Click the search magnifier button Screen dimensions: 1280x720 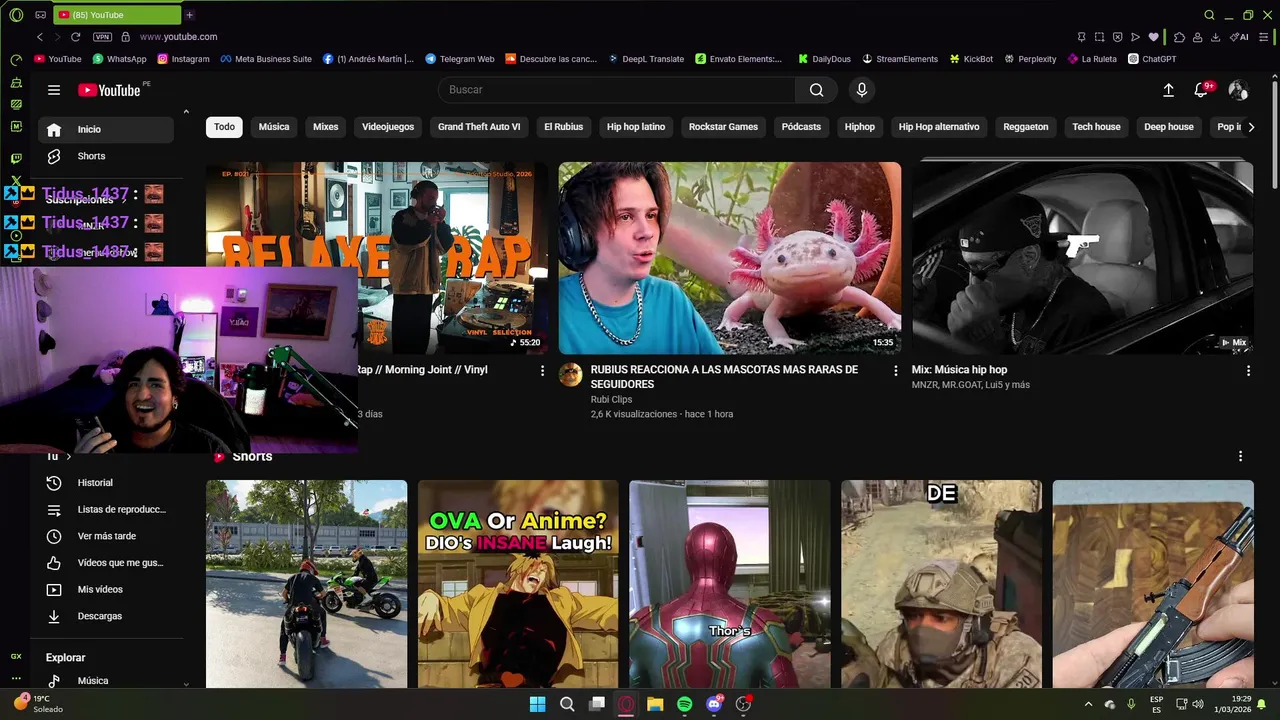[x=817, y=90]
